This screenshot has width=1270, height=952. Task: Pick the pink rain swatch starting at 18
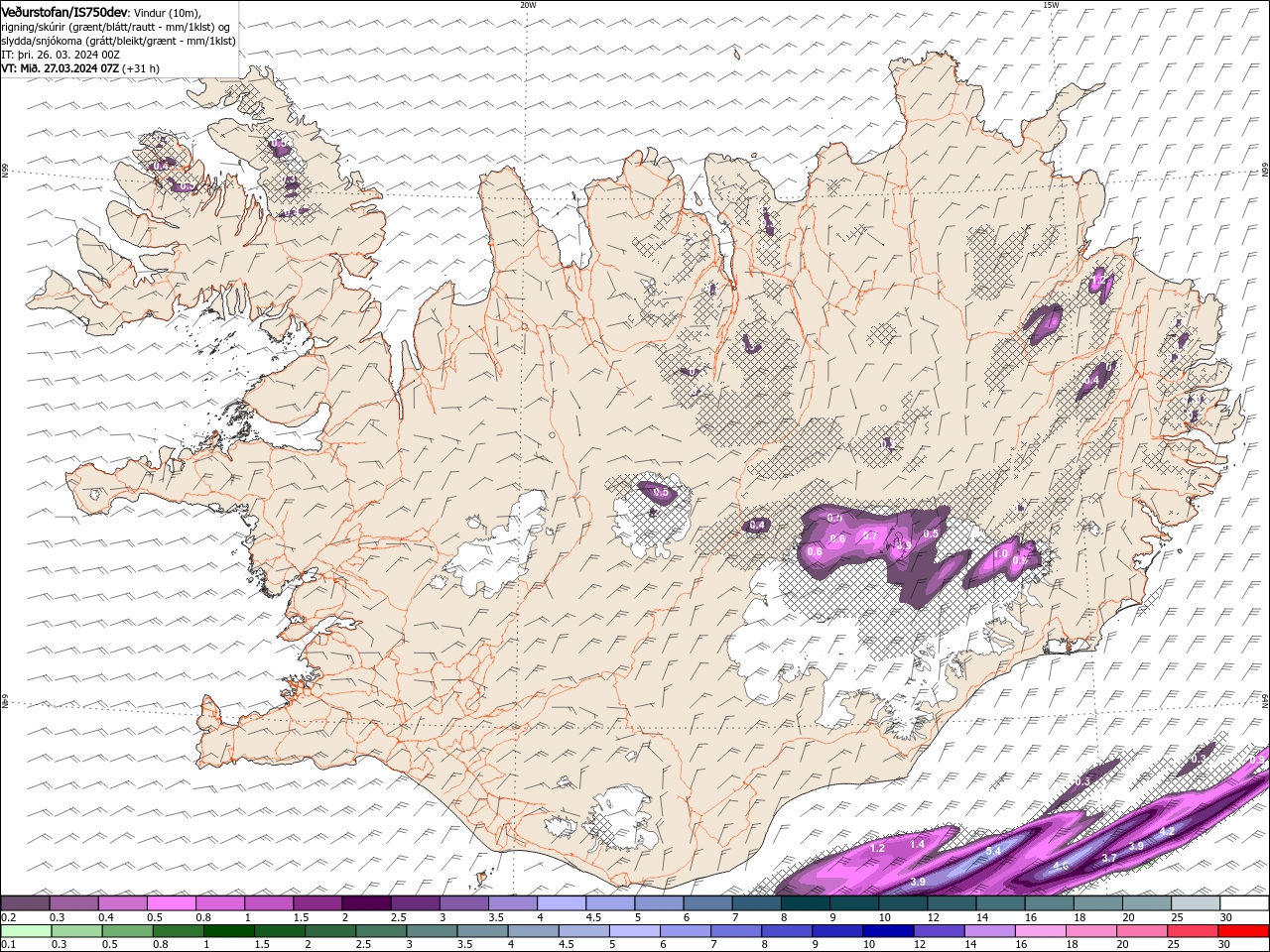pyautogui.click(x=1091, y=930)
